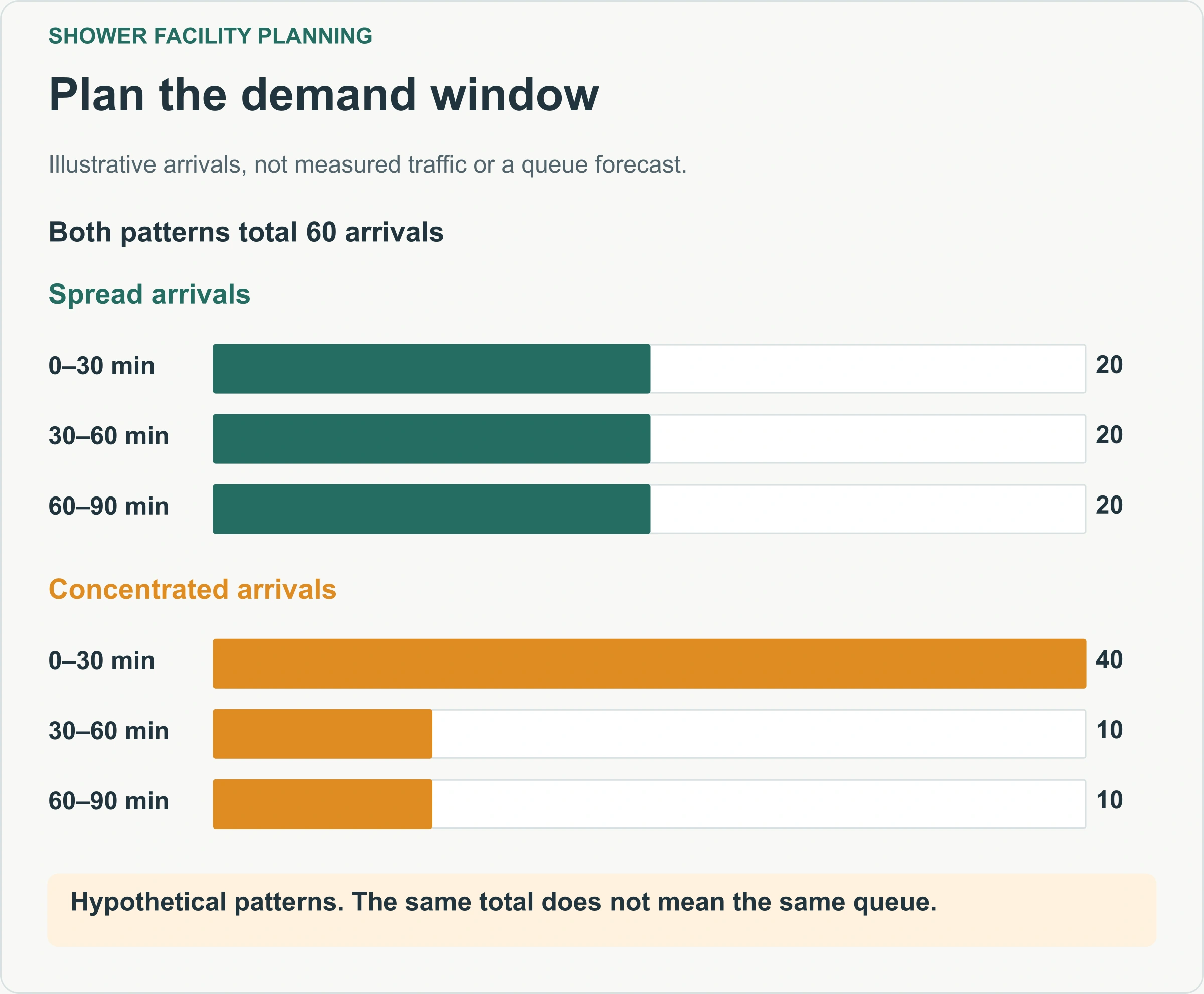Click the value 10 beside Concentrated 60–90 min
Image resolution: width=1204 pixels, height=994 pixels.
tap(1109, 800)
